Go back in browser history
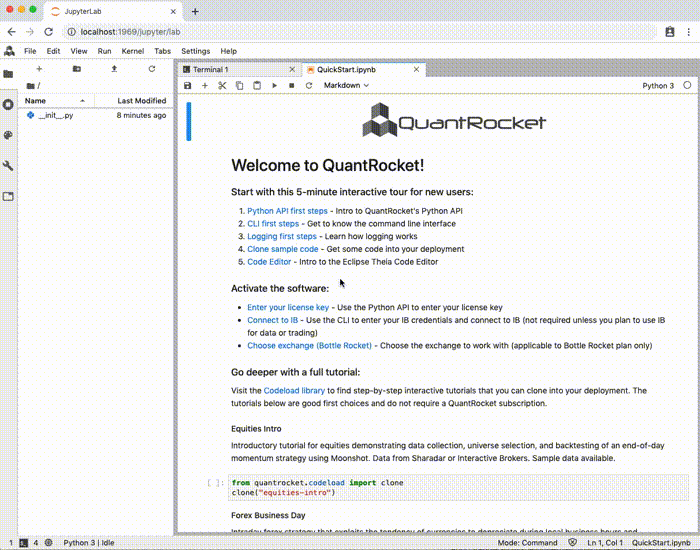 coord(12,32)
